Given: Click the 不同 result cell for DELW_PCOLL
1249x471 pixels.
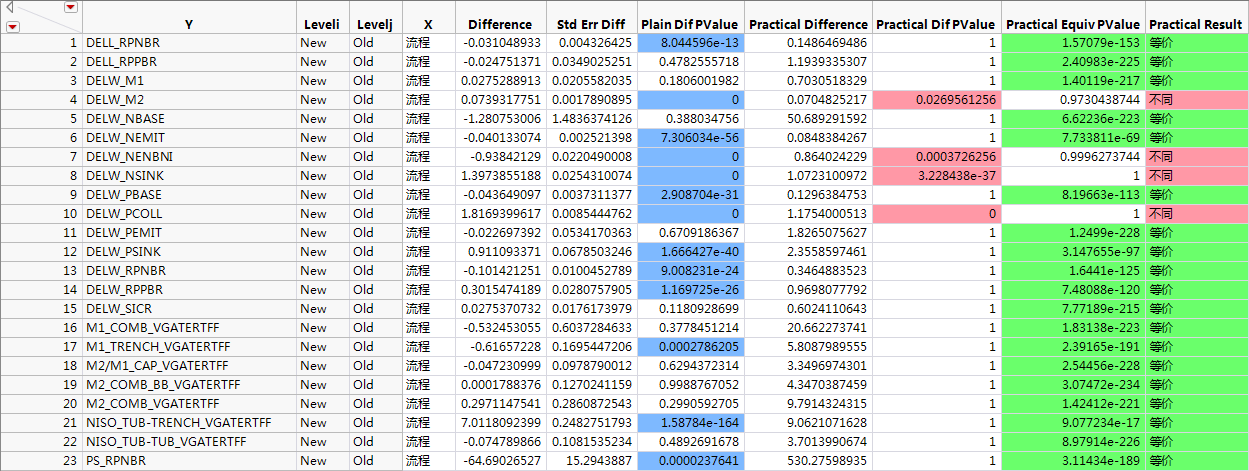Looking at the screenshot, I should 1196,214.
